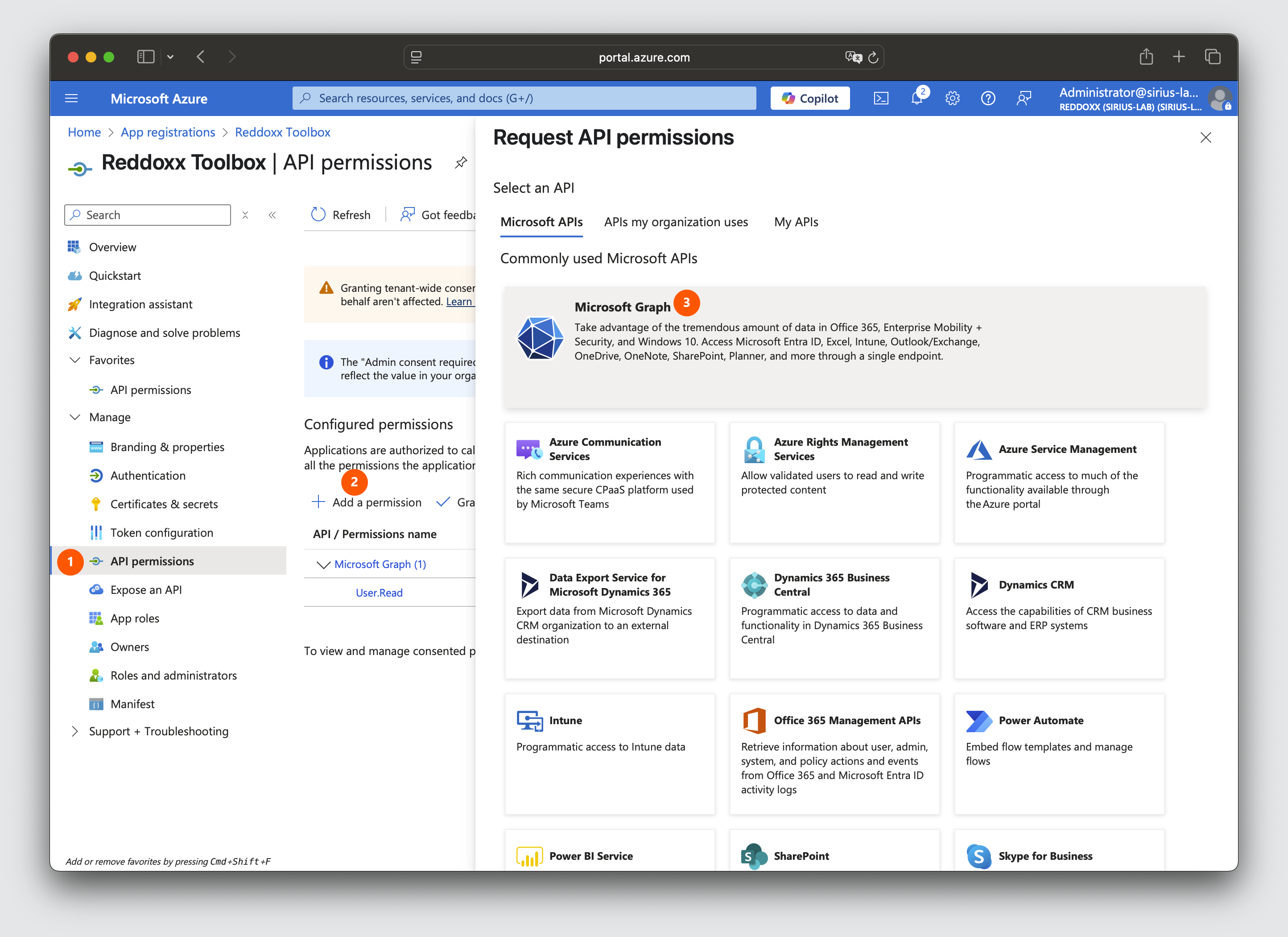The height and width of the screenshot is (937, 1288).
Task: Choose the SharePoint API card
Action: point(834,850)
